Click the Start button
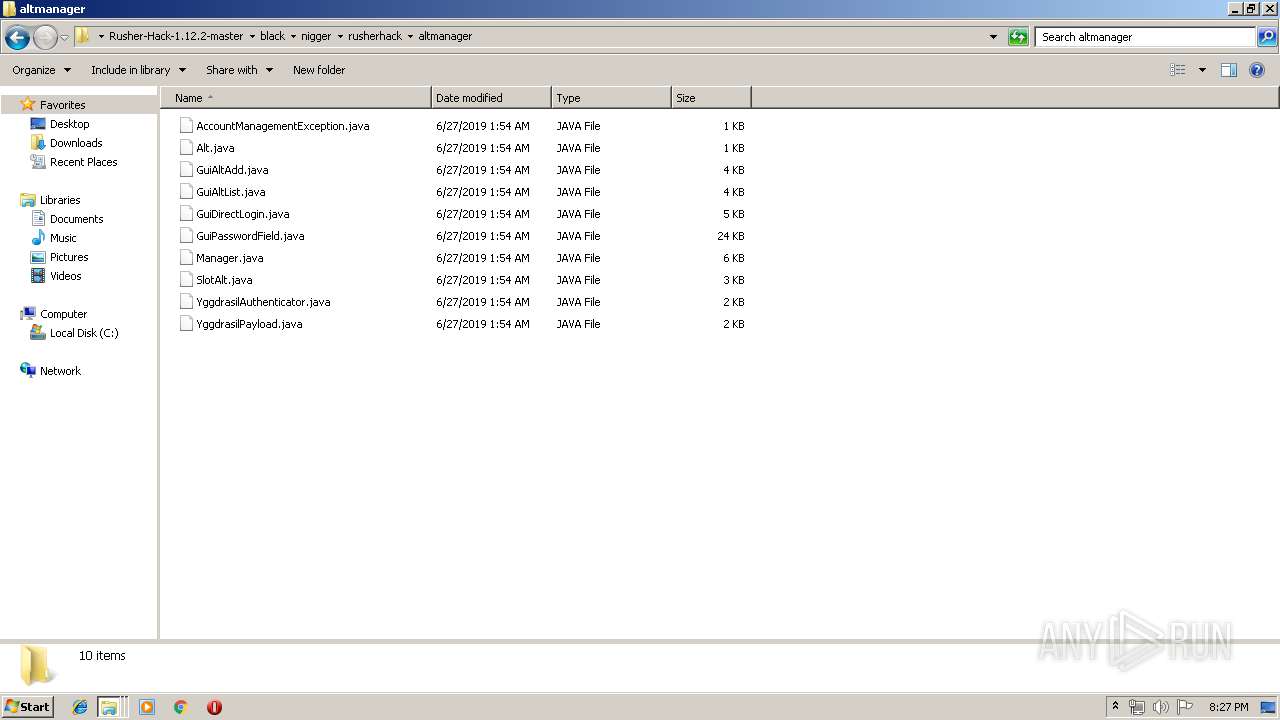1280x720 pixels. 28,707
